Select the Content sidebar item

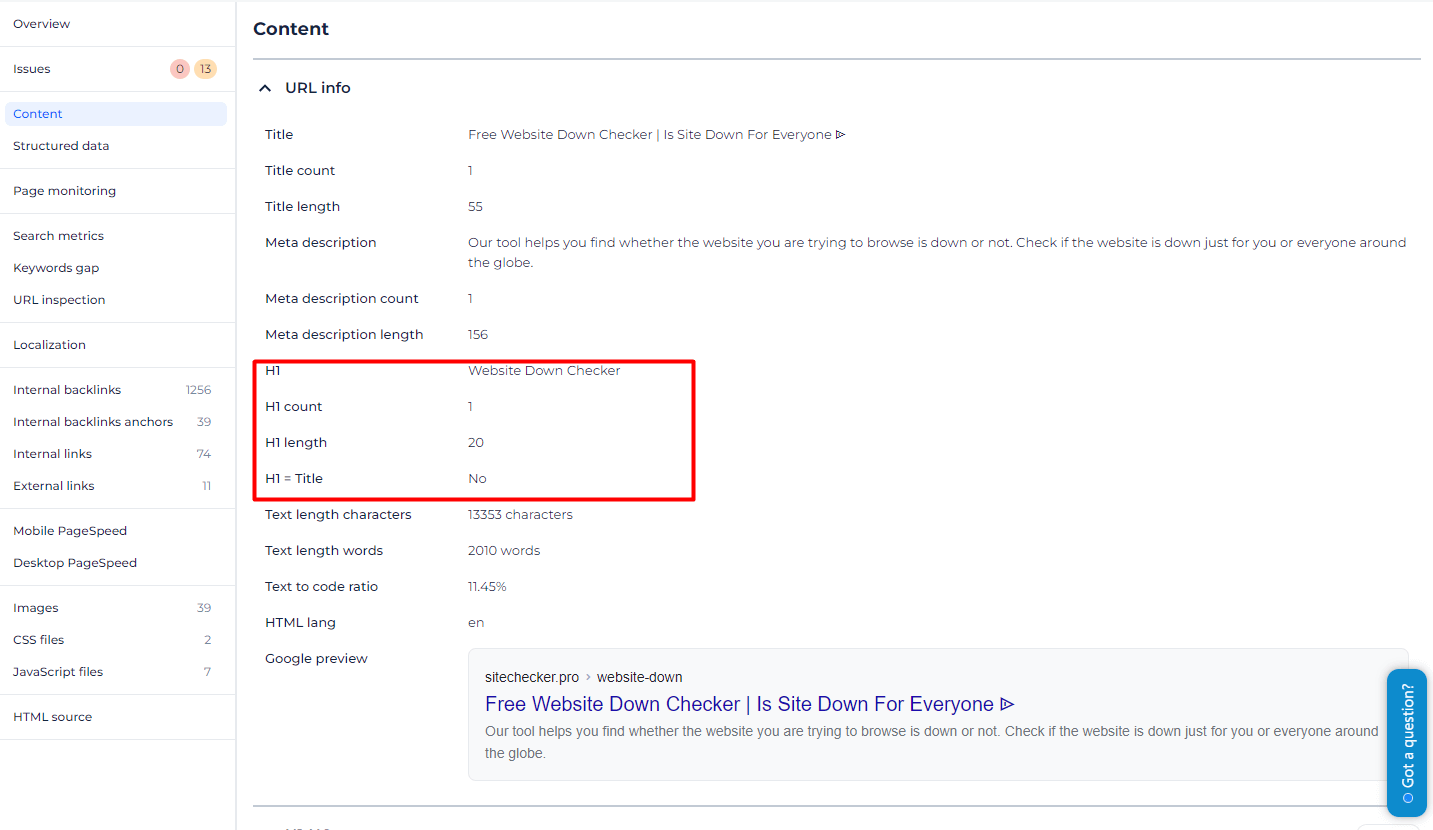pyautogui.click(x=116, y=114)
